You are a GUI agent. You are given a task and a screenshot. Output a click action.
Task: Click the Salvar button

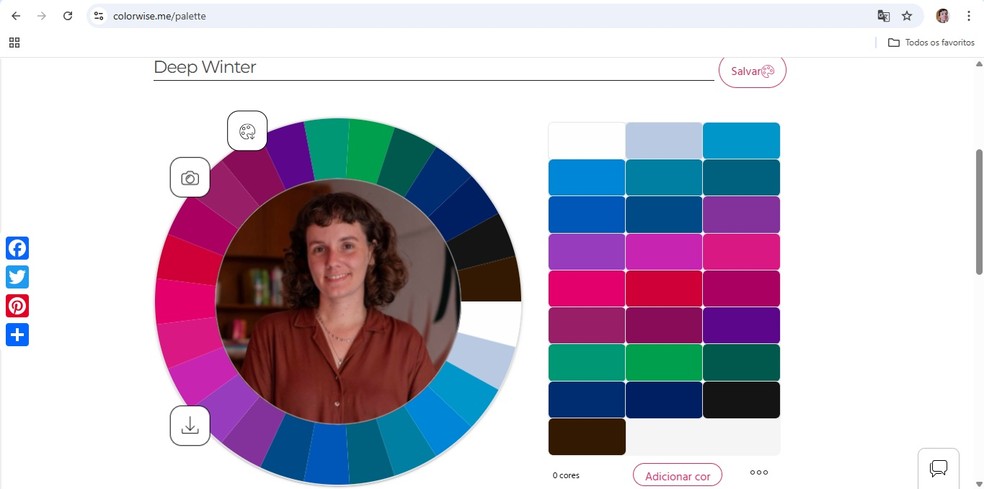click(x=752, y=71)
